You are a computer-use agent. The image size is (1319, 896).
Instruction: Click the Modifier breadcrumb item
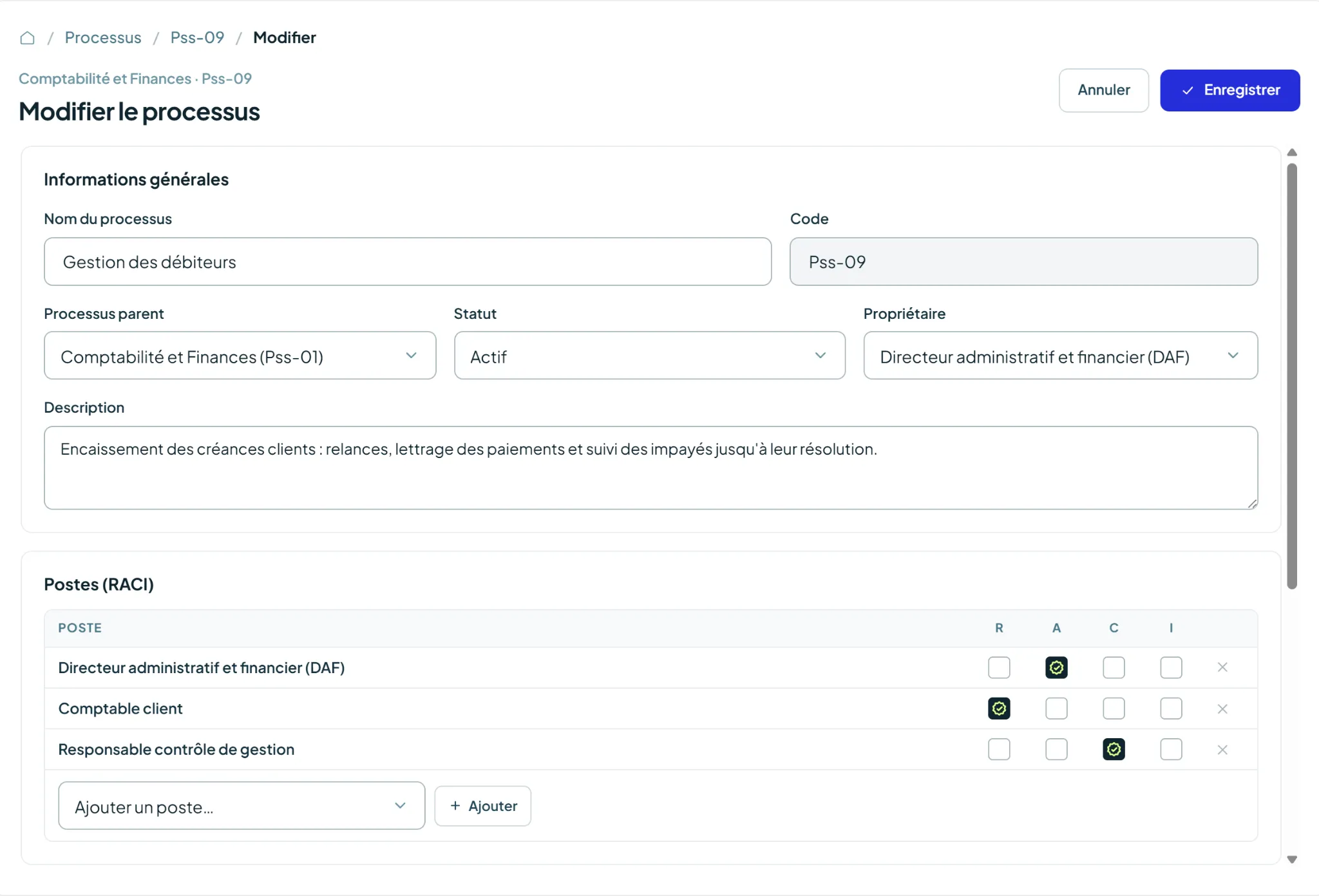(285, 37)
